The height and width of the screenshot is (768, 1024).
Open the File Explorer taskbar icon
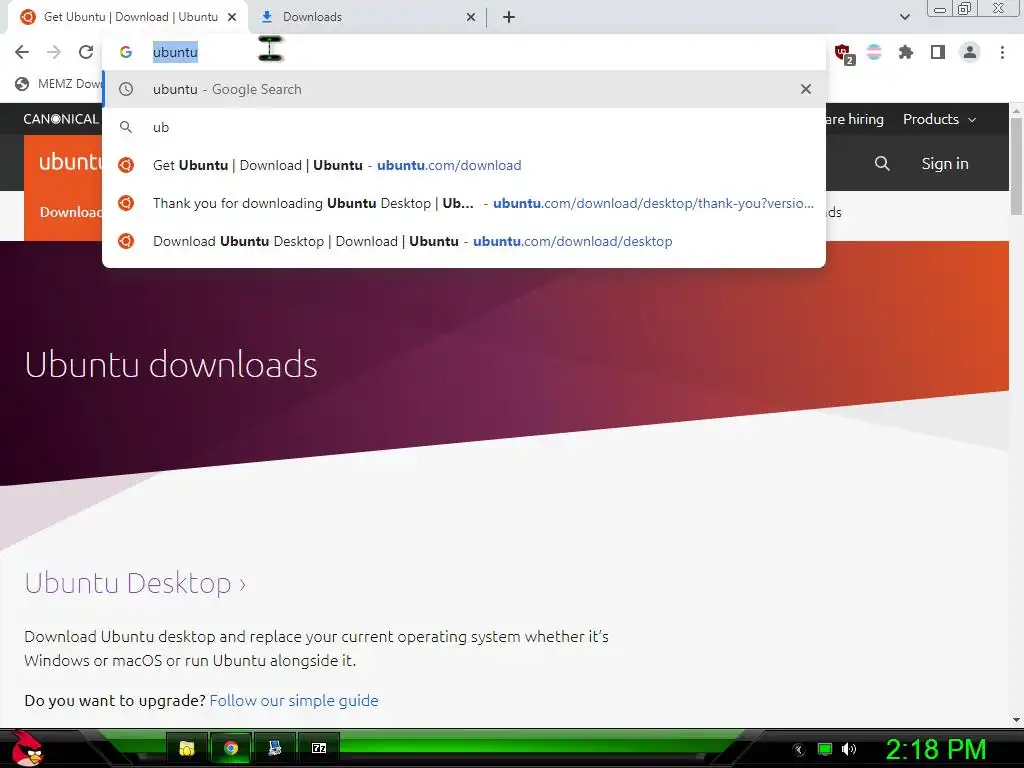tap(187, 748)
